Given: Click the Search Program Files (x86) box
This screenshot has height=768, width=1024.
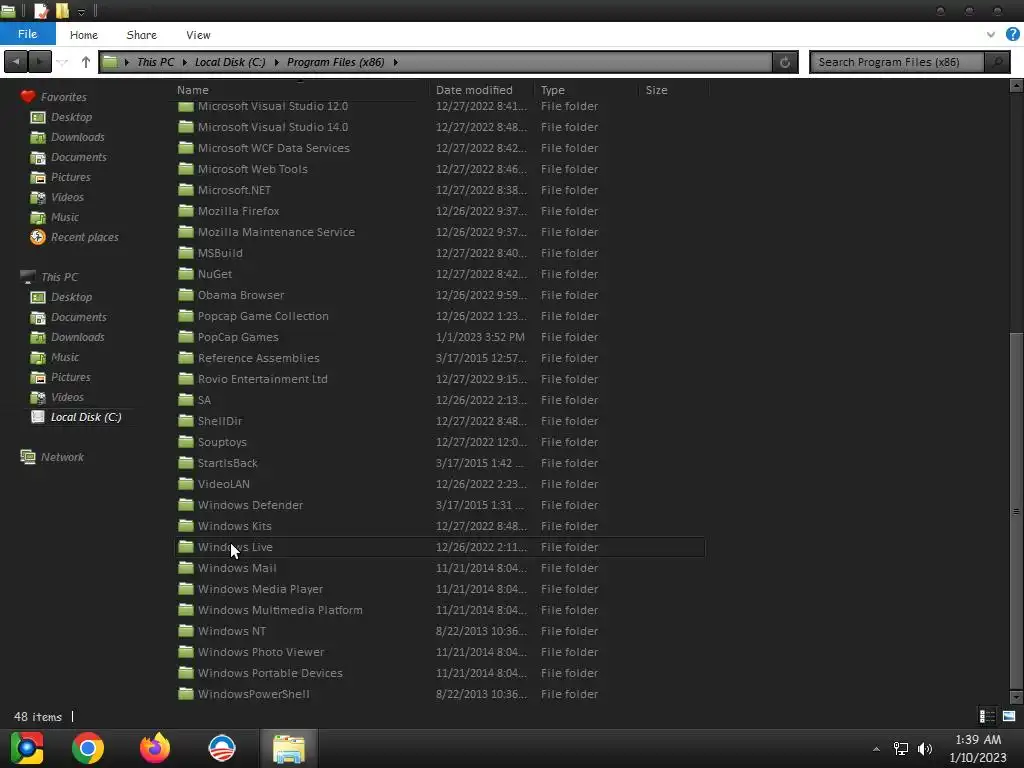Looking at the screenshot, I should click(897, 62).
